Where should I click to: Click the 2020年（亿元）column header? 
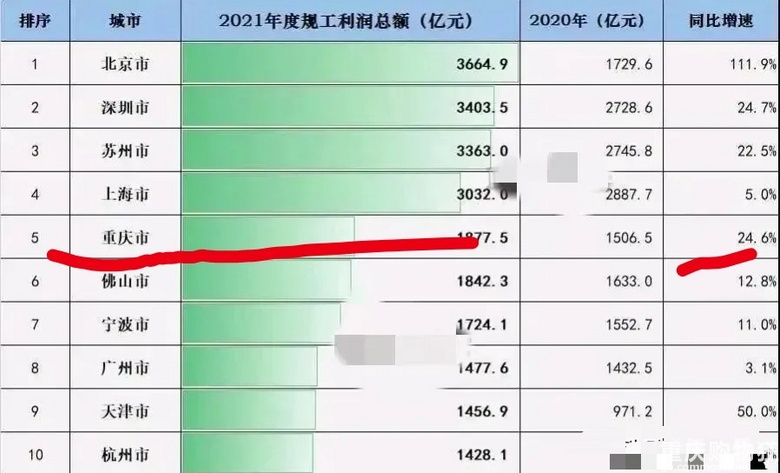[x=591, y=20]
